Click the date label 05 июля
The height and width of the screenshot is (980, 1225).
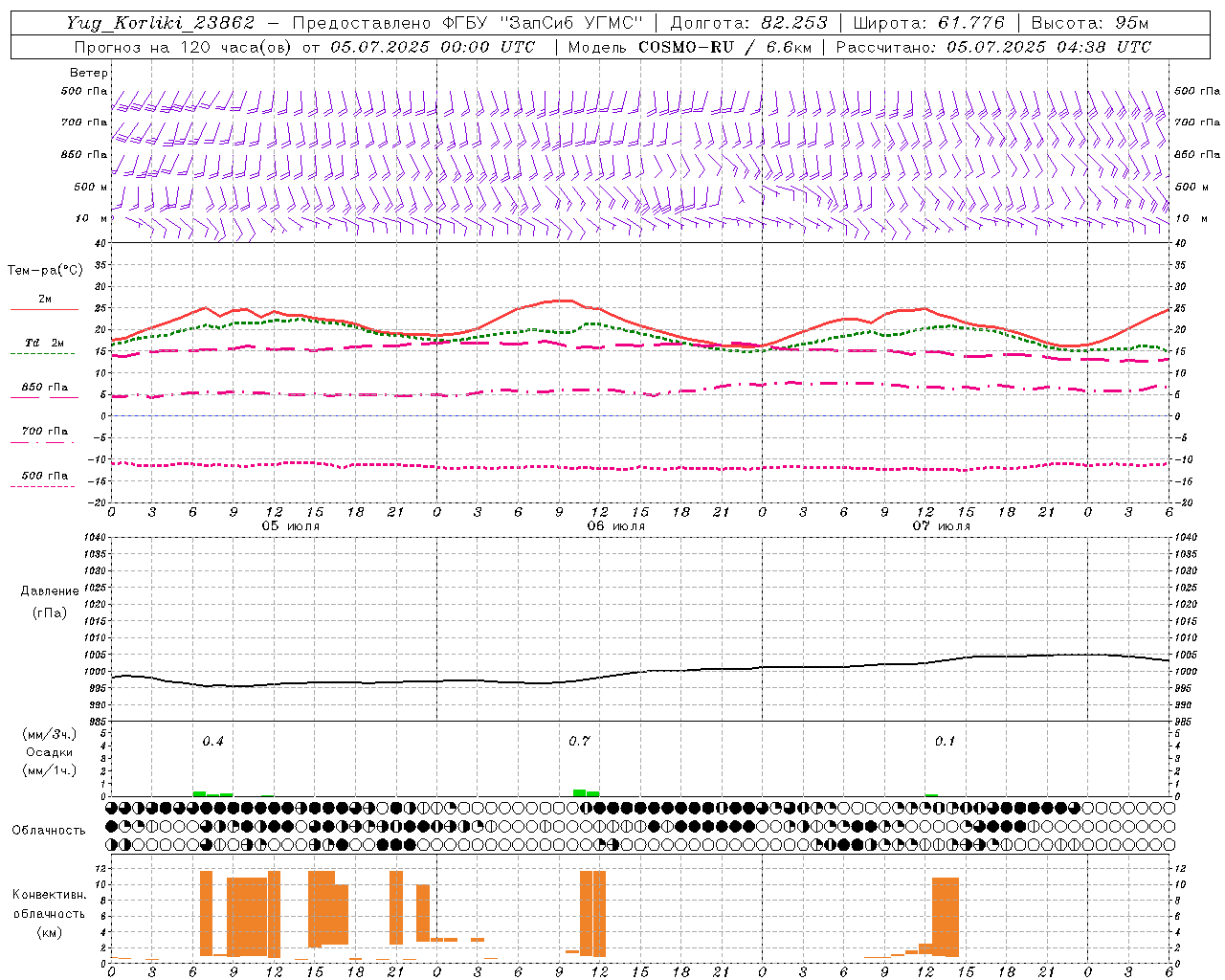(x=291, y=526)
